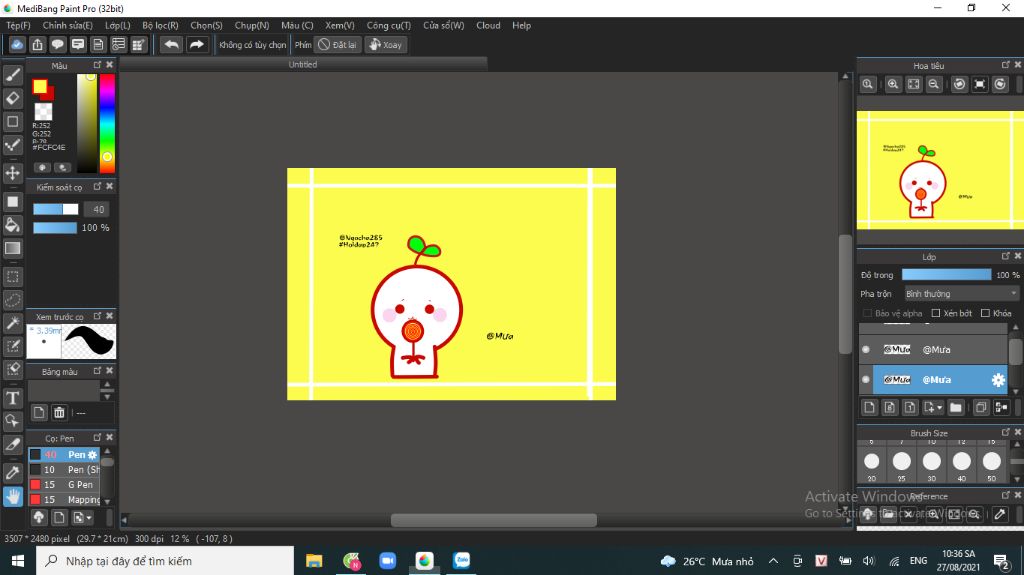Open add-layer dropdown arrow in Lớp panel

(x=940, y=408)
